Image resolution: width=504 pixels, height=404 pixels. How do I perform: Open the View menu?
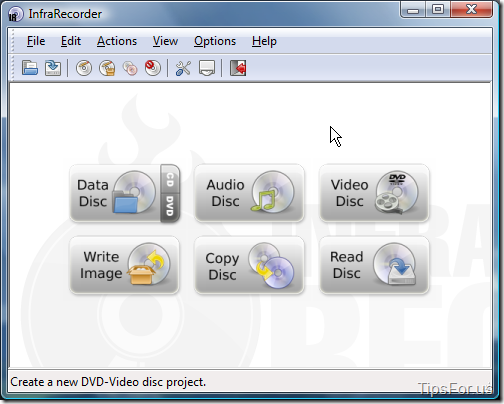tap(165, 41)
